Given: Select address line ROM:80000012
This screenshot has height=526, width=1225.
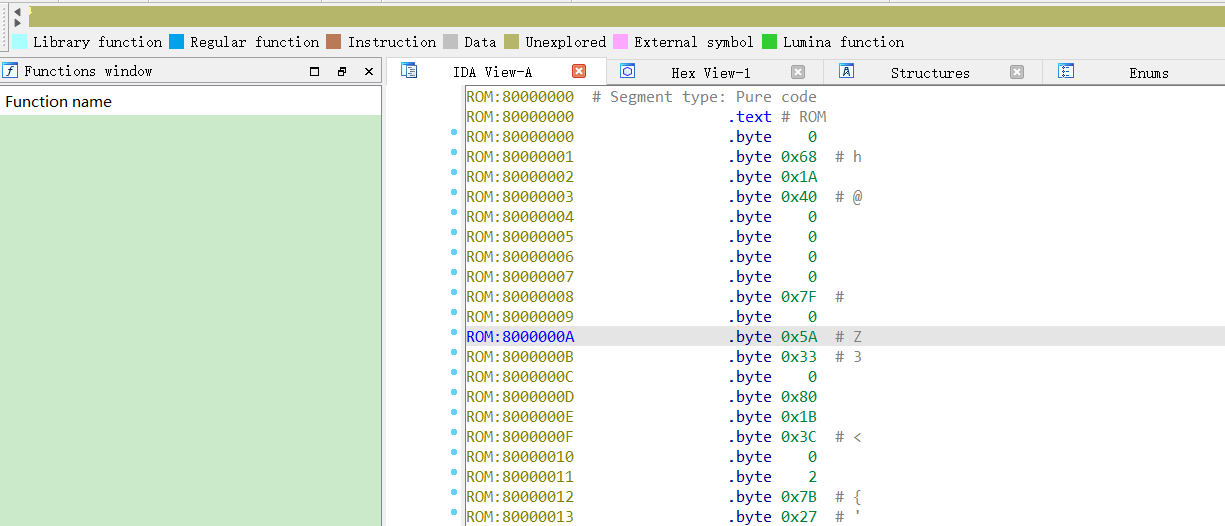Looking at the screenshot, I should 520,497.
